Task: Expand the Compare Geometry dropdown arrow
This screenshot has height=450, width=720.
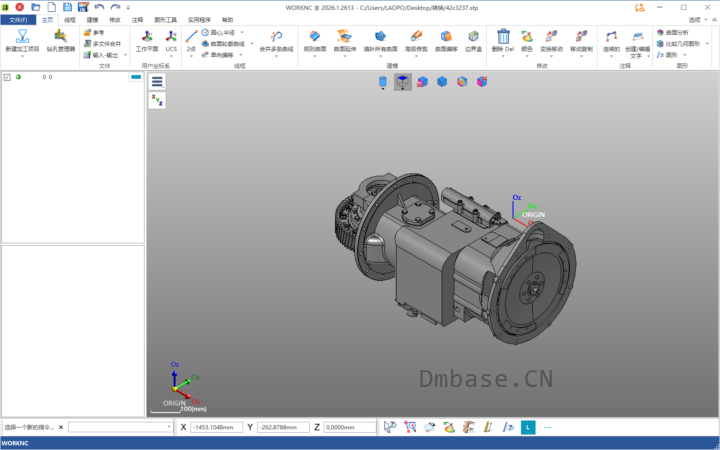Action: point(707,44)
